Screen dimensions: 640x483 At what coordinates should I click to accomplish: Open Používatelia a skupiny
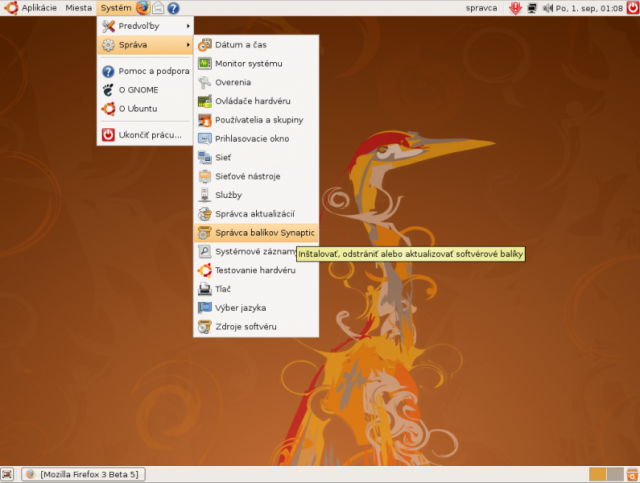[256, 120]
